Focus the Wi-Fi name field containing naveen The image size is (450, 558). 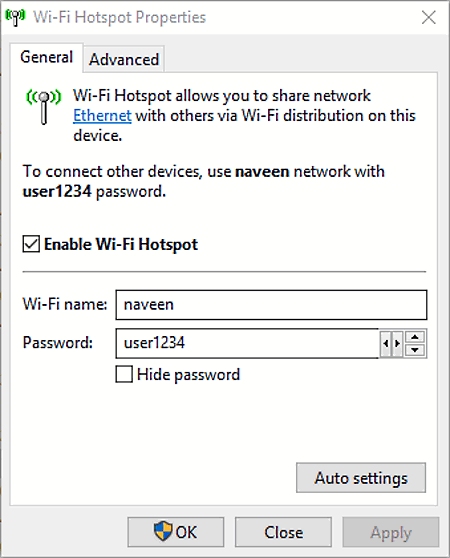271,305
